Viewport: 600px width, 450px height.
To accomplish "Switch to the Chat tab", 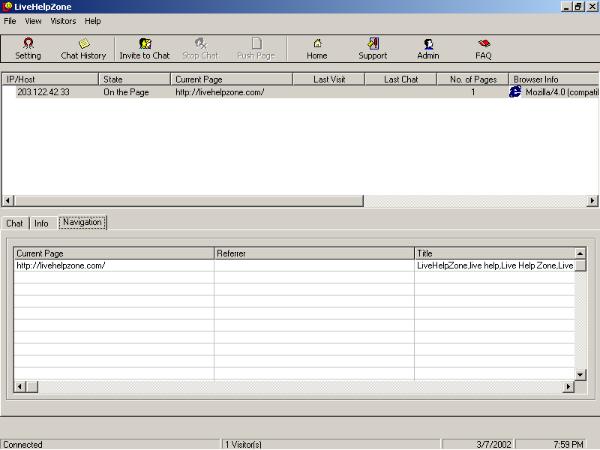I will tap(15, 223).
